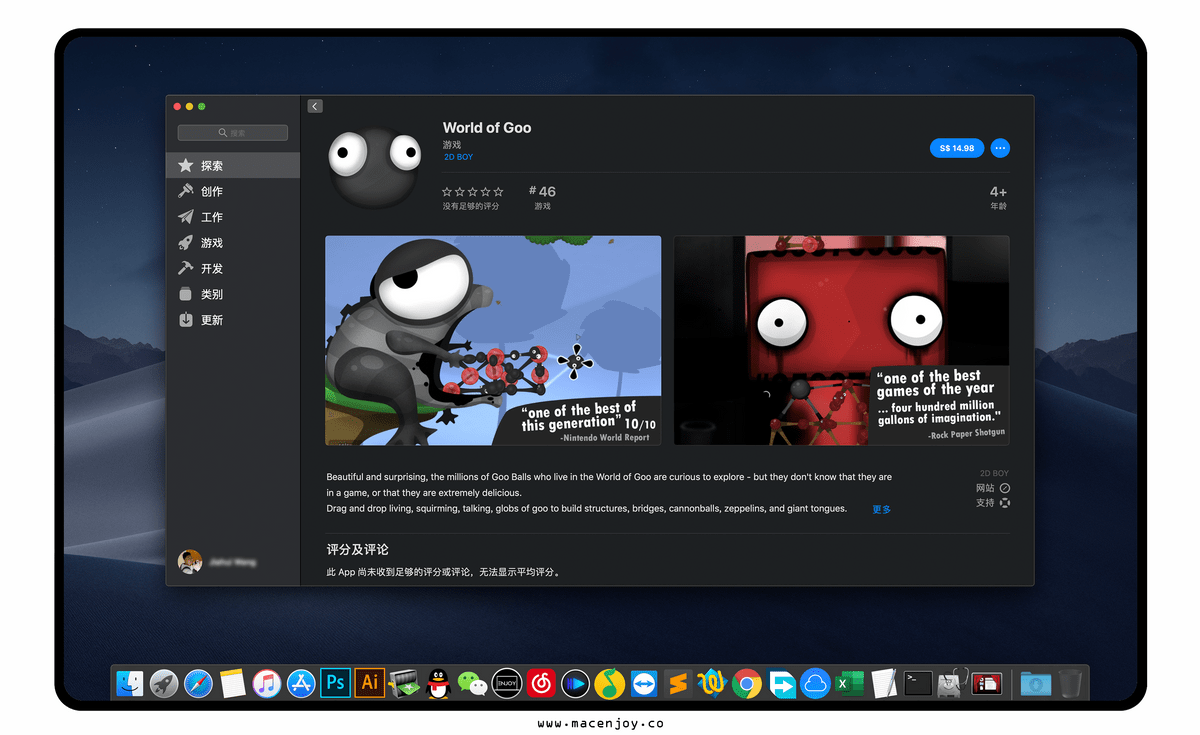Viewport: 1200px width, 735px height.
Task: Click the rocket icon beside 游戏
Action: [185, 243]
